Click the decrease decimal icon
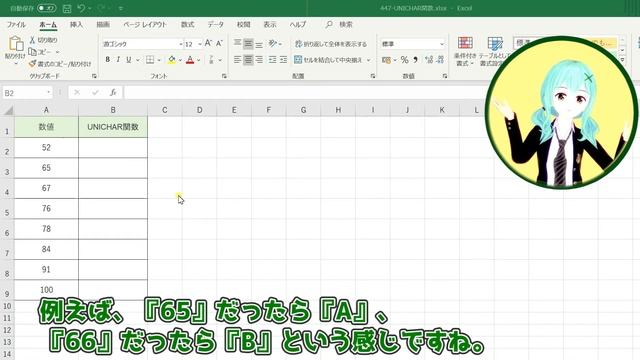 440,60
